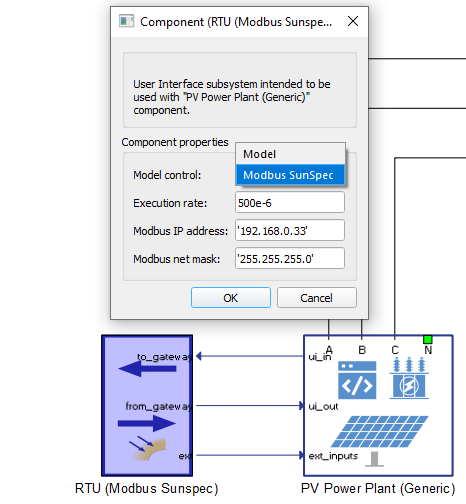
Task: Click the code window icon in PV Plant
Action: 357,380
